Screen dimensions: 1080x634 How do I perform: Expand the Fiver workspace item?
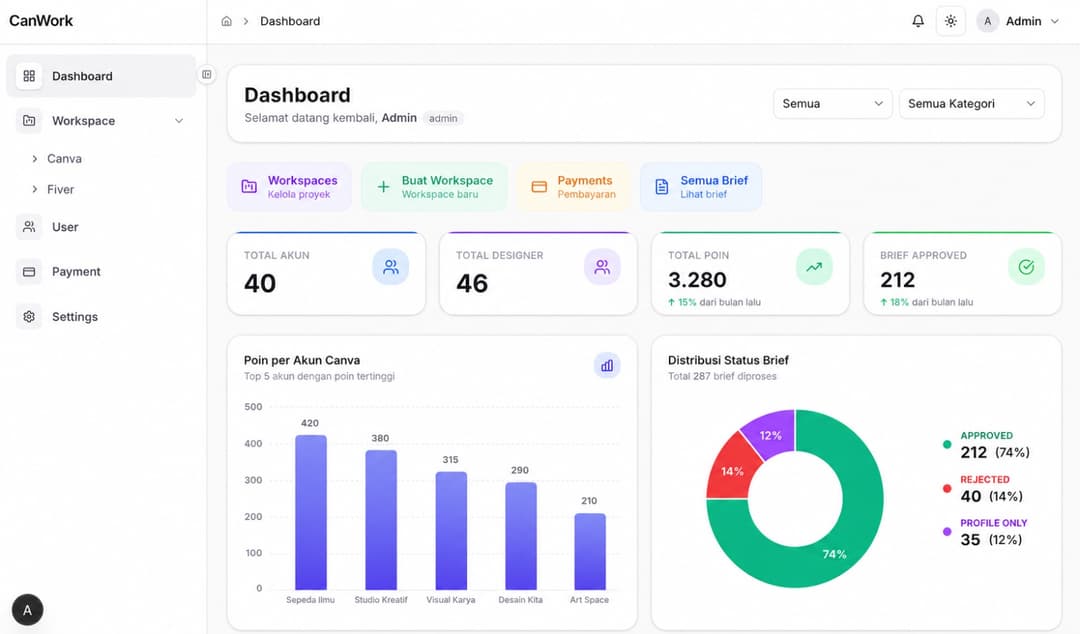click(x=53, y=189)
